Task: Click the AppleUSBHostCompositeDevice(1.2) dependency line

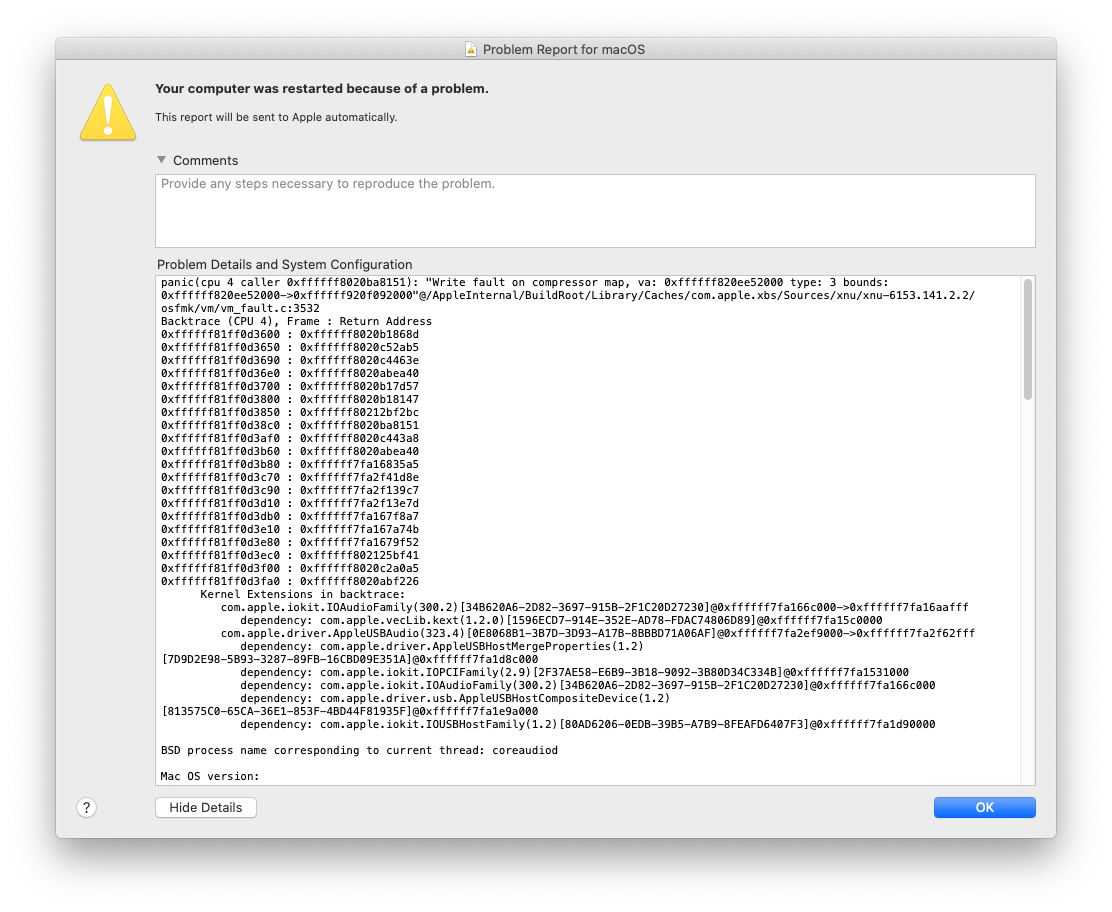Action: 455,699
